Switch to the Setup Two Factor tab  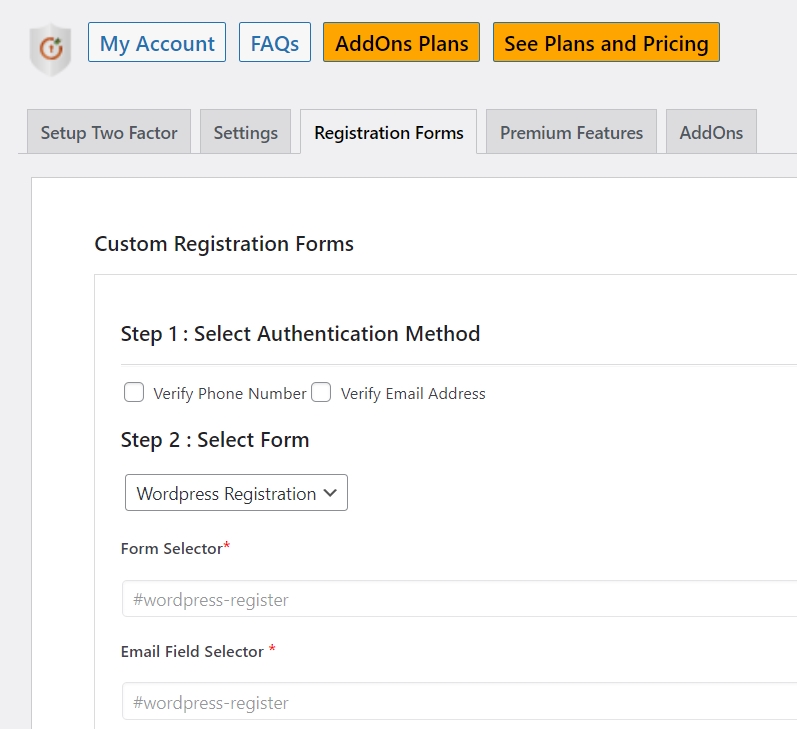point(109,133)
